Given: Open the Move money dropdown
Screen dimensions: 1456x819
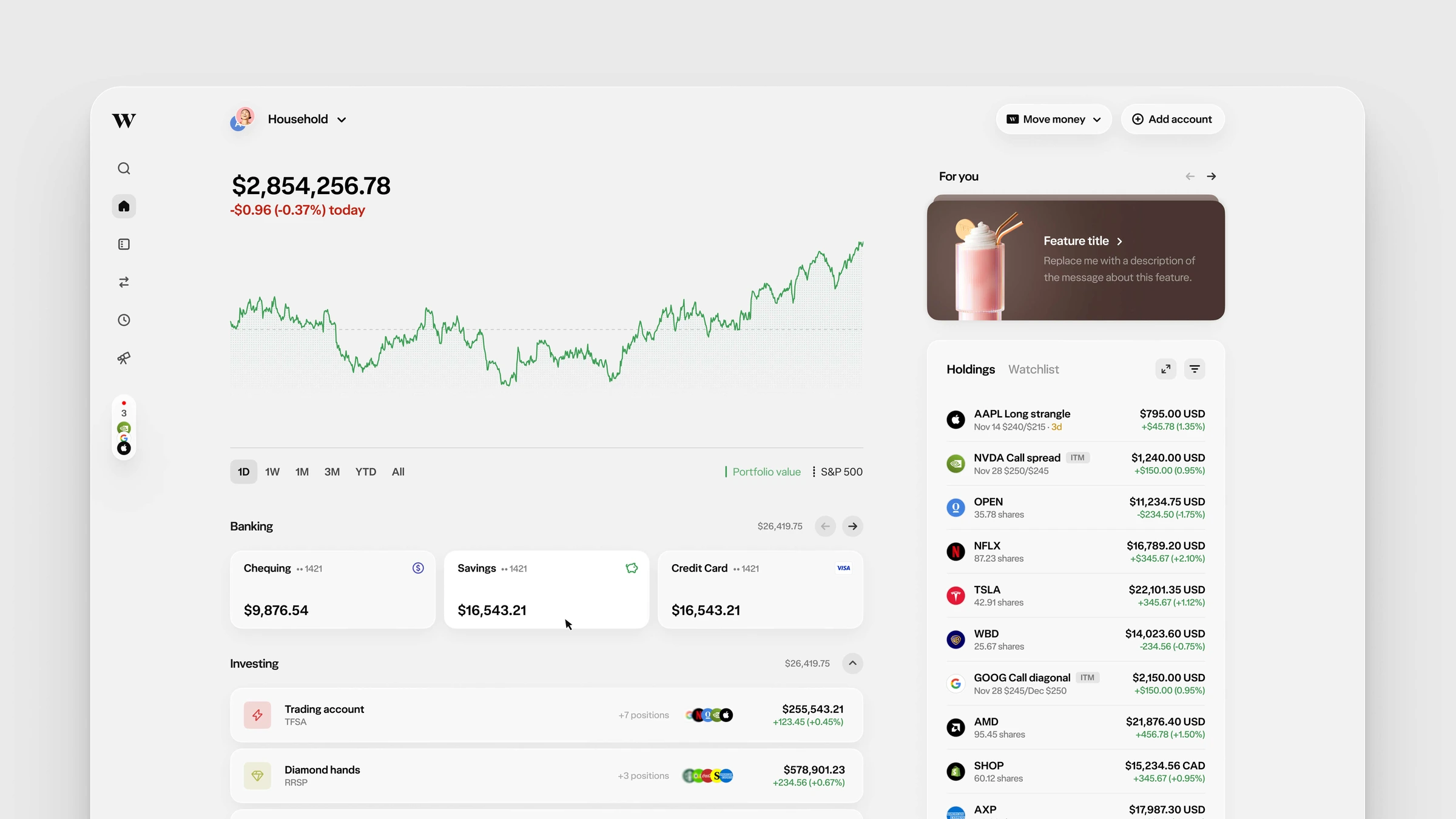Looking at the screenshot, I should point(1054,120).
